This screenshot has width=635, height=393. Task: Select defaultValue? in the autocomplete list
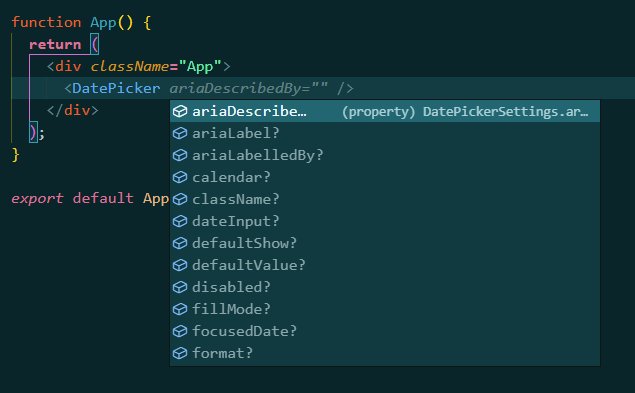[x=385, y=265]
